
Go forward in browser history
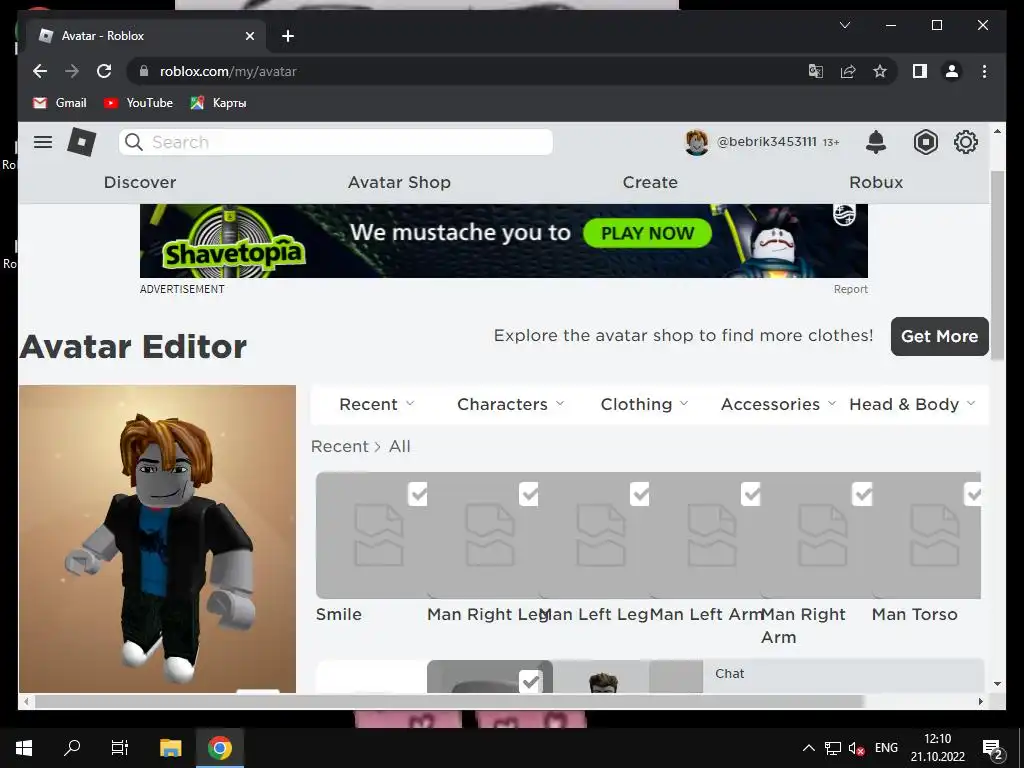coord(72,71)
